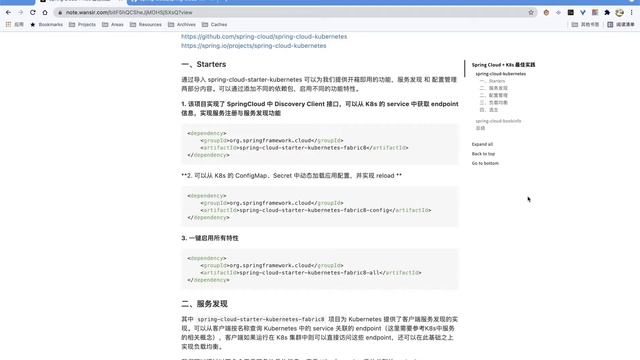Image resolution: width=640 pixels, height=360 pixels.
Task: Open the reading list icon
Action: (x=621, y=24)
